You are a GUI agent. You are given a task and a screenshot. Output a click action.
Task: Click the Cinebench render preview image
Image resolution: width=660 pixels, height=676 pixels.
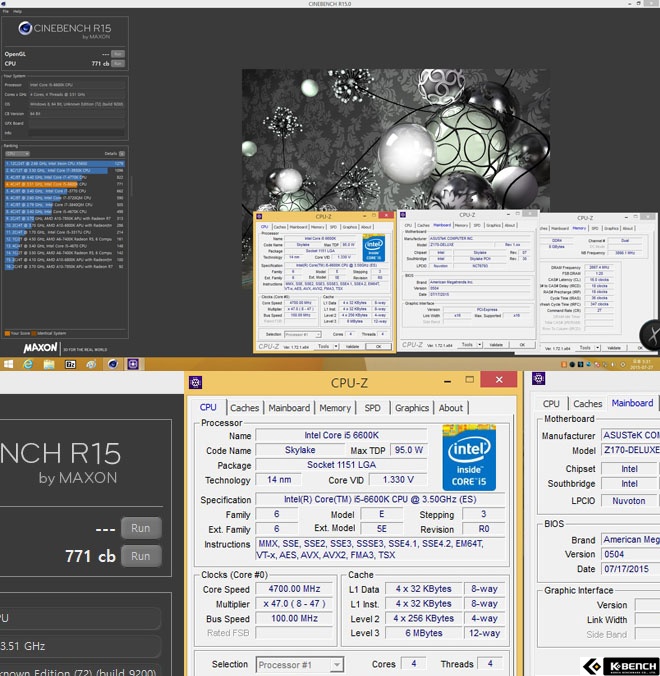(395, 140)
